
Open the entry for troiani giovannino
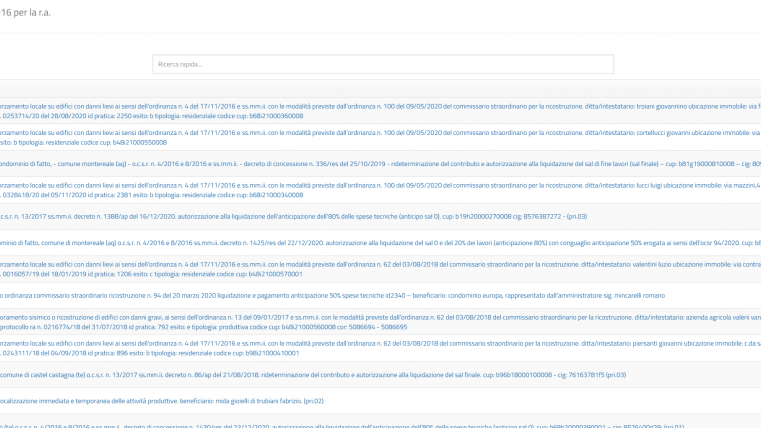(380, 105)
